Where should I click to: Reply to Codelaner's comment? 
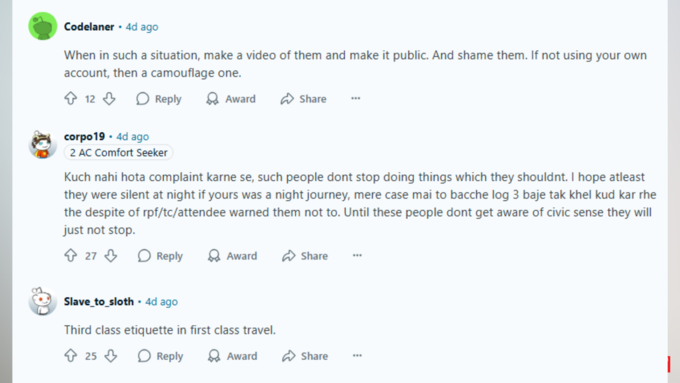[x=159, y=99]
